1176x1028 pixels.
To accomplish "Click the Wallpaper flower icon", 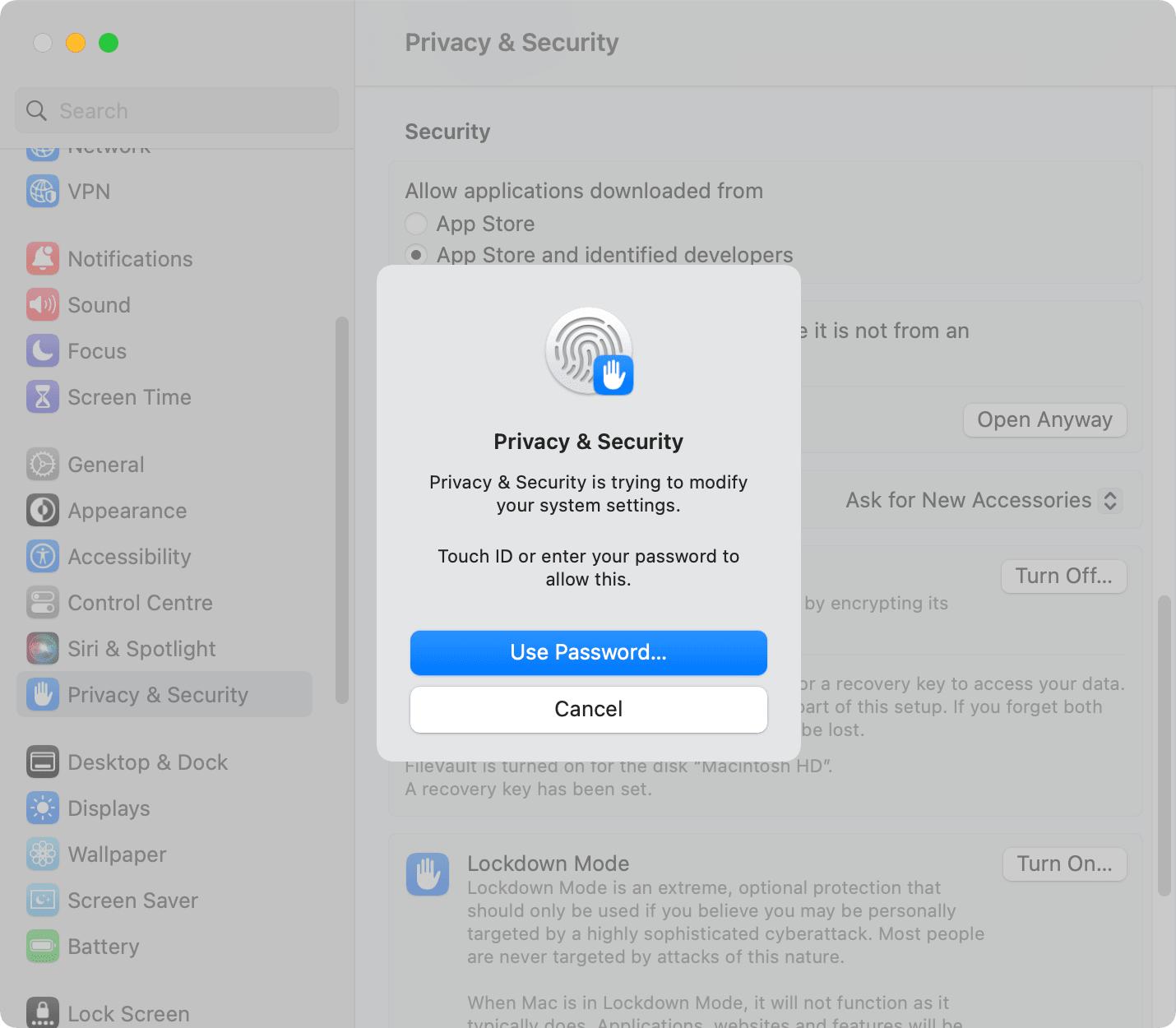I will click(42, 854).
